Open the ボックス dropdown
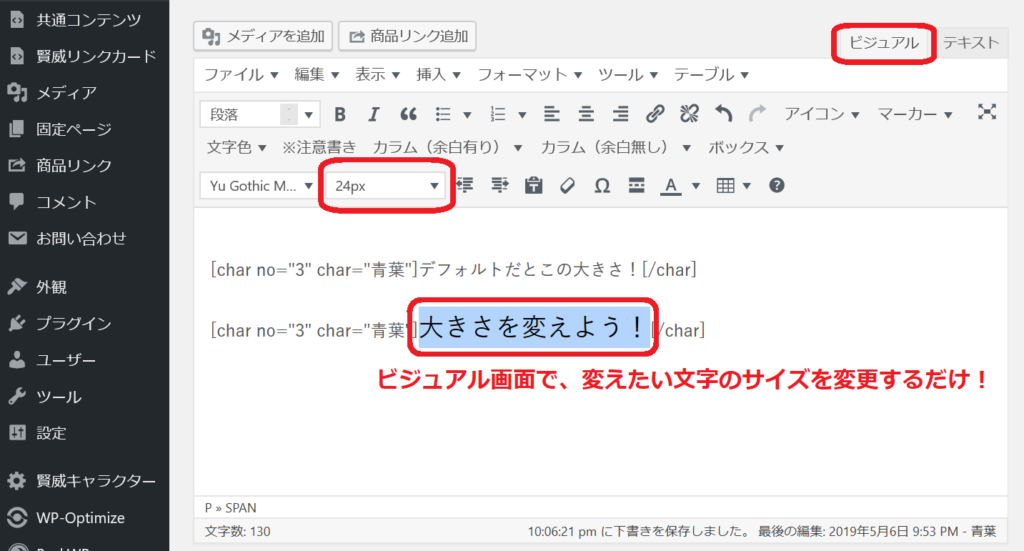 pyautogui.click(x=746, y=148)
